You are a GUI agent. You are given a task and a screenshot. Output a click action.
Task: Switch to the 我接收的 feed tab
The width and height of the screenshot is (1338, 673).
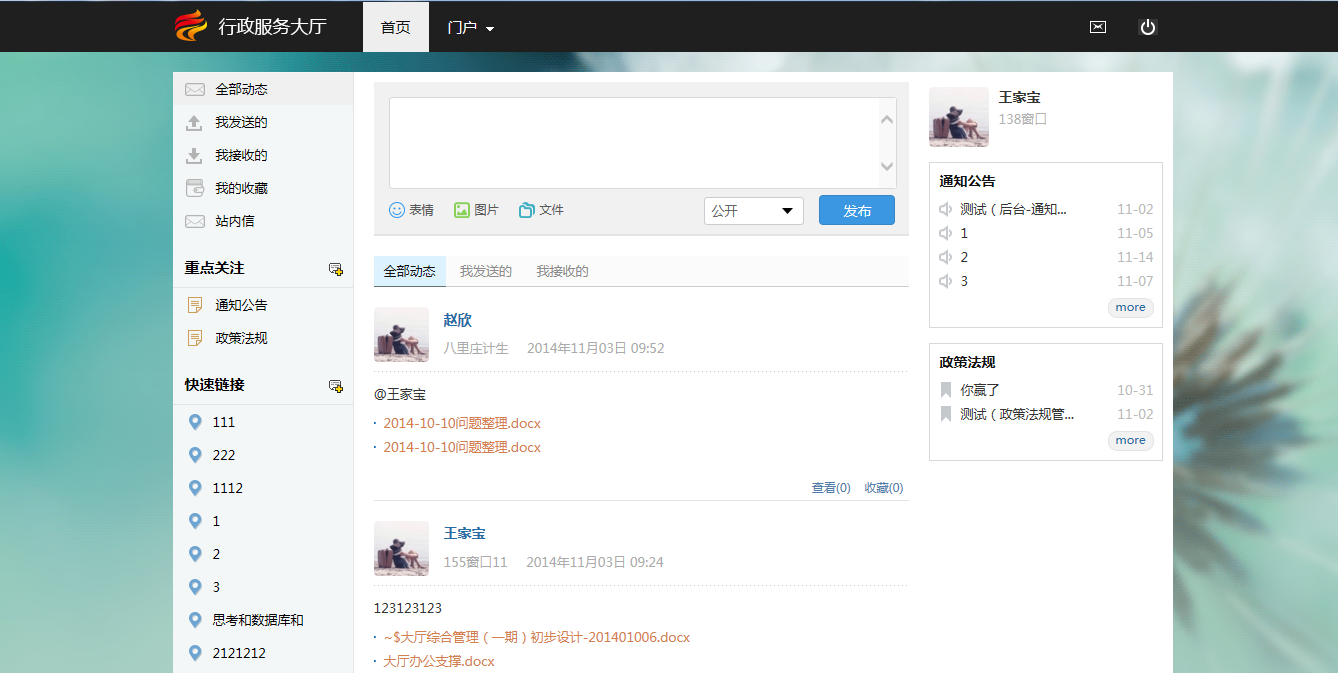tap(562, 271)
